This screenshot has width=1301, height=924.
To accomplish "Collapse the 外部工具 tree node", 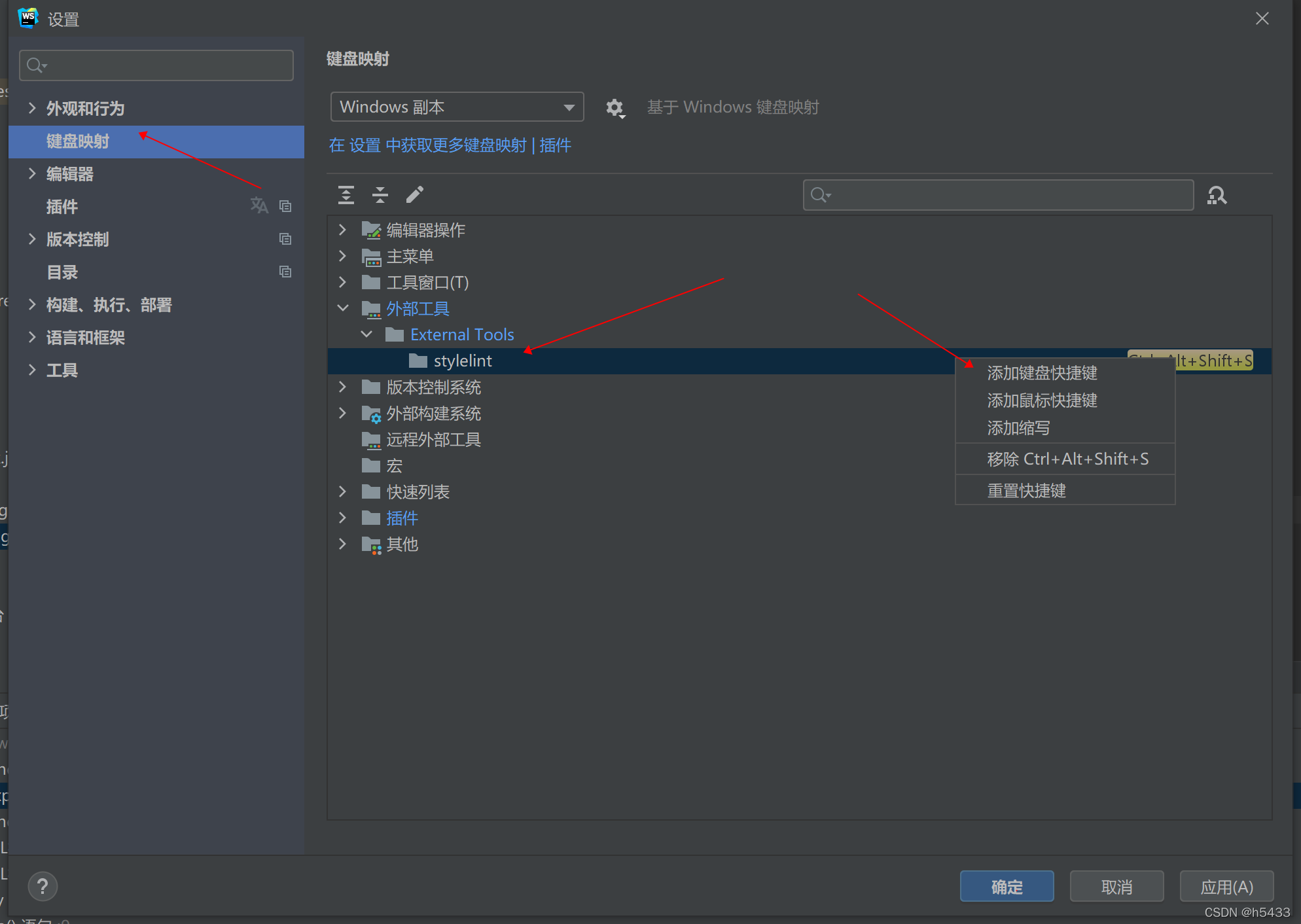I will pyautogui.click(x=342, y=308).
